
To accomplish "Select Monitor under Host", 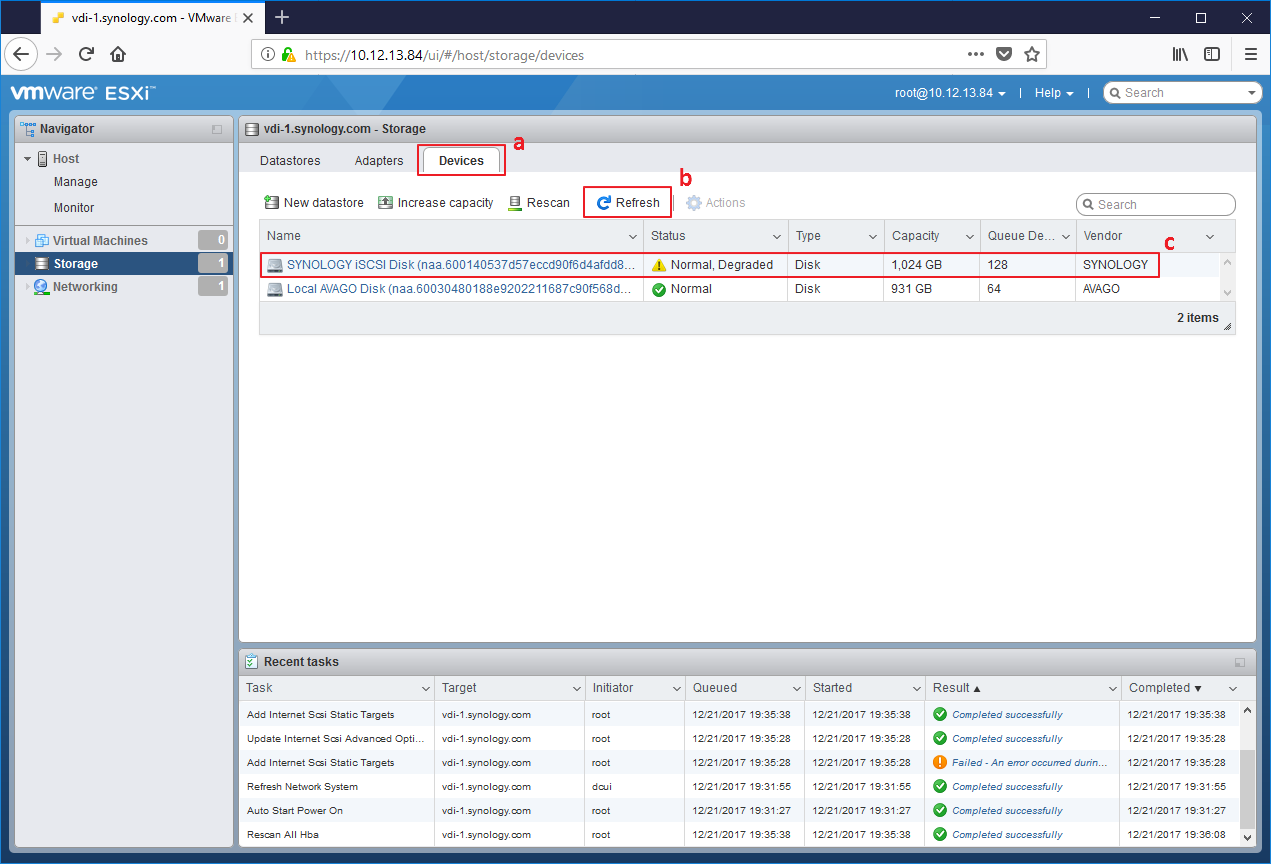I will click(74, 208).
